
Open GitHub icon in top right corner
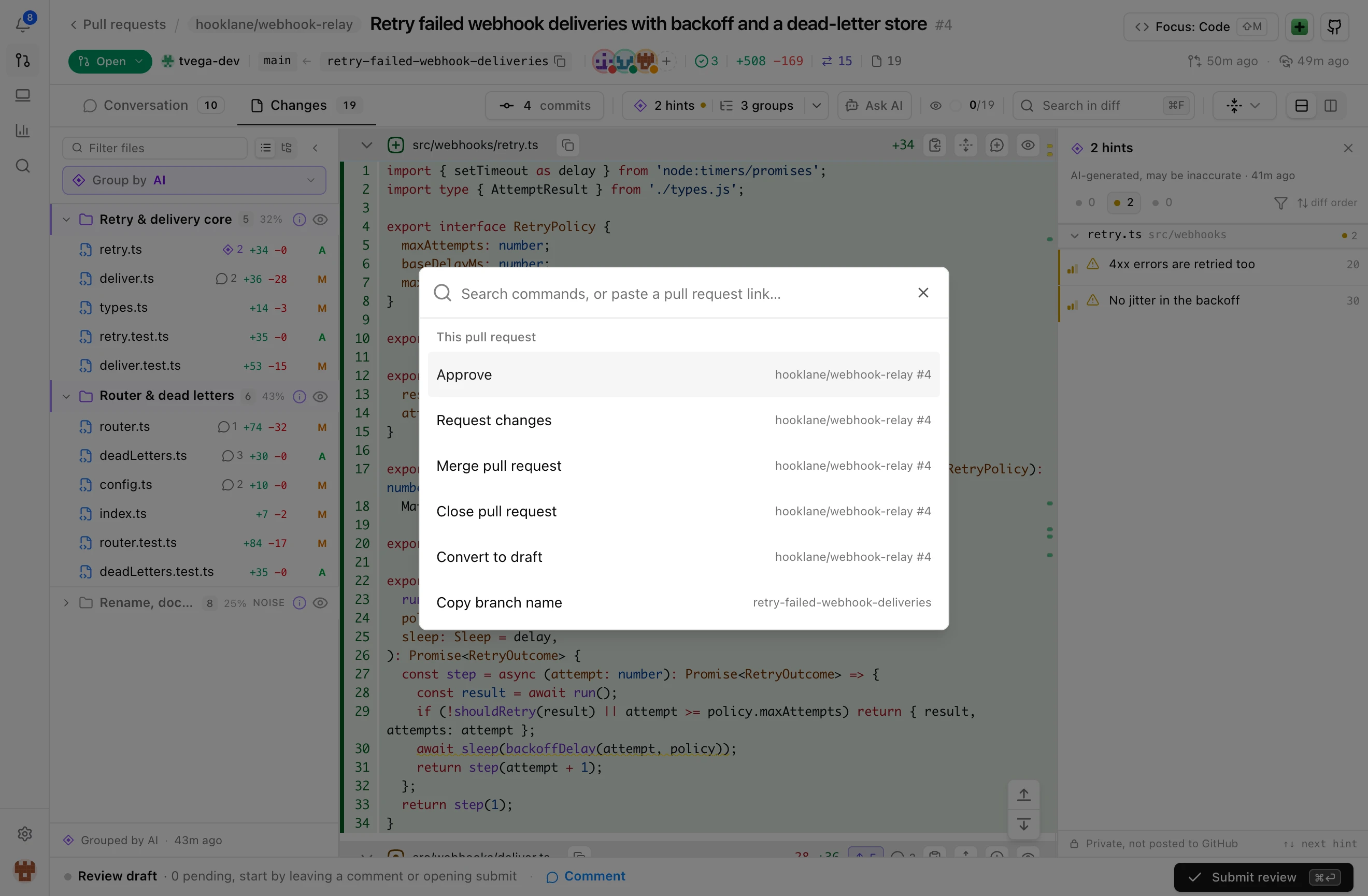[1334, 26]
